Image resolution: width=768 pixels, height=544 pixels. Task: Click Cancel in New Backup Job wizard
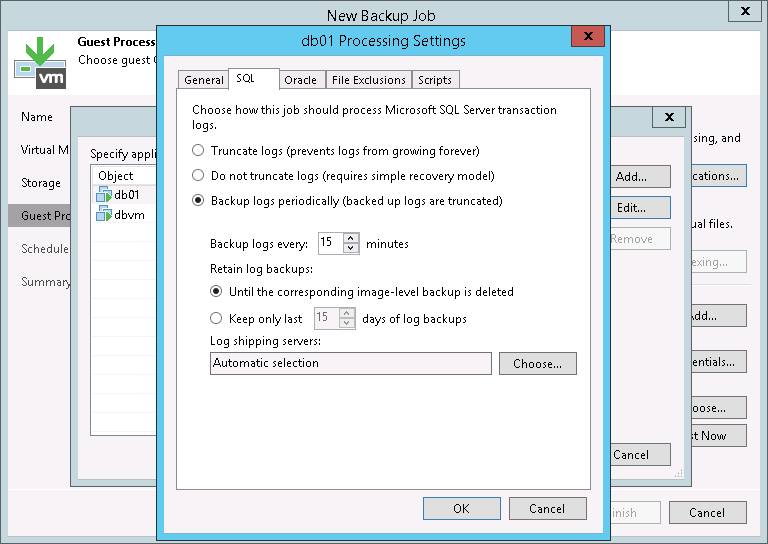point(708,512)
